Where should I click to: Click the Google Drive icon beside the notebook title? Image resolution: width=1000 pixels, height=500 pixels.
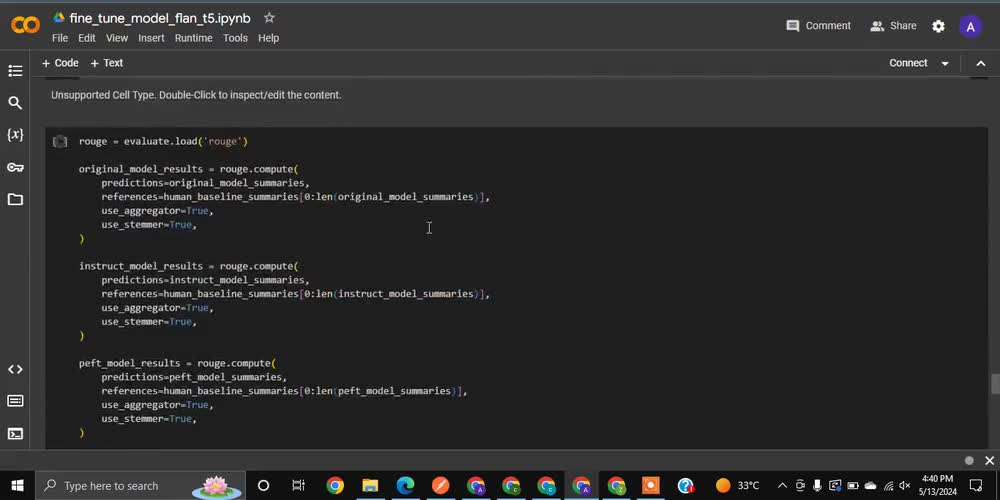pyautogui.click(x=59, y=18)
